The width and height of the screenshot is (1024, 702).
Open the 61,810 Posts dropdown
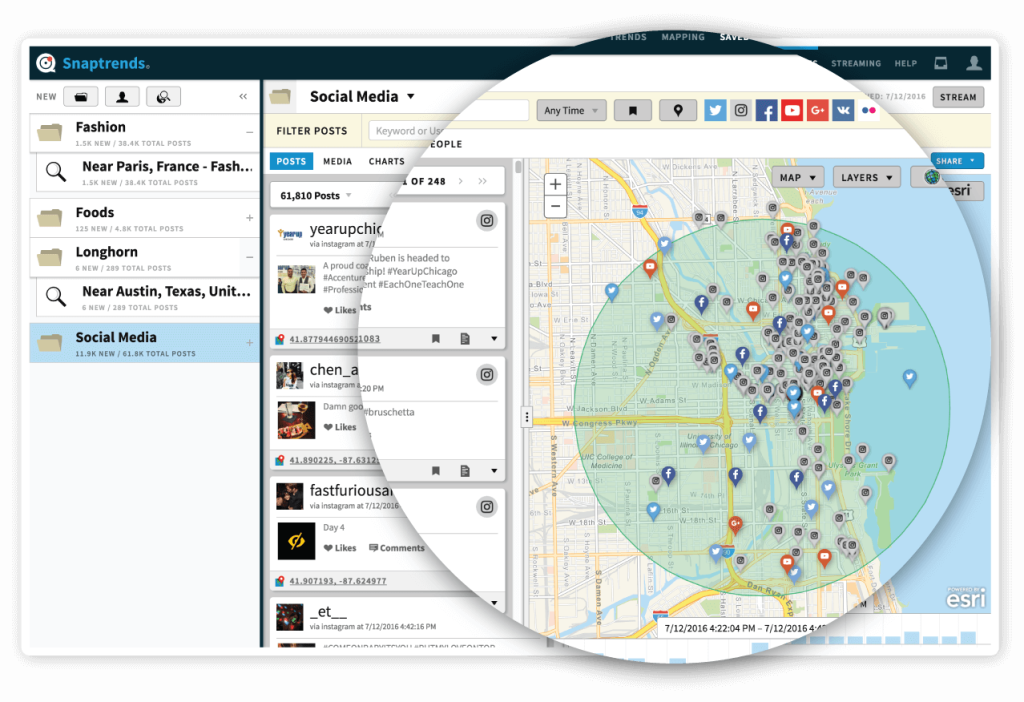click(316, 195)
